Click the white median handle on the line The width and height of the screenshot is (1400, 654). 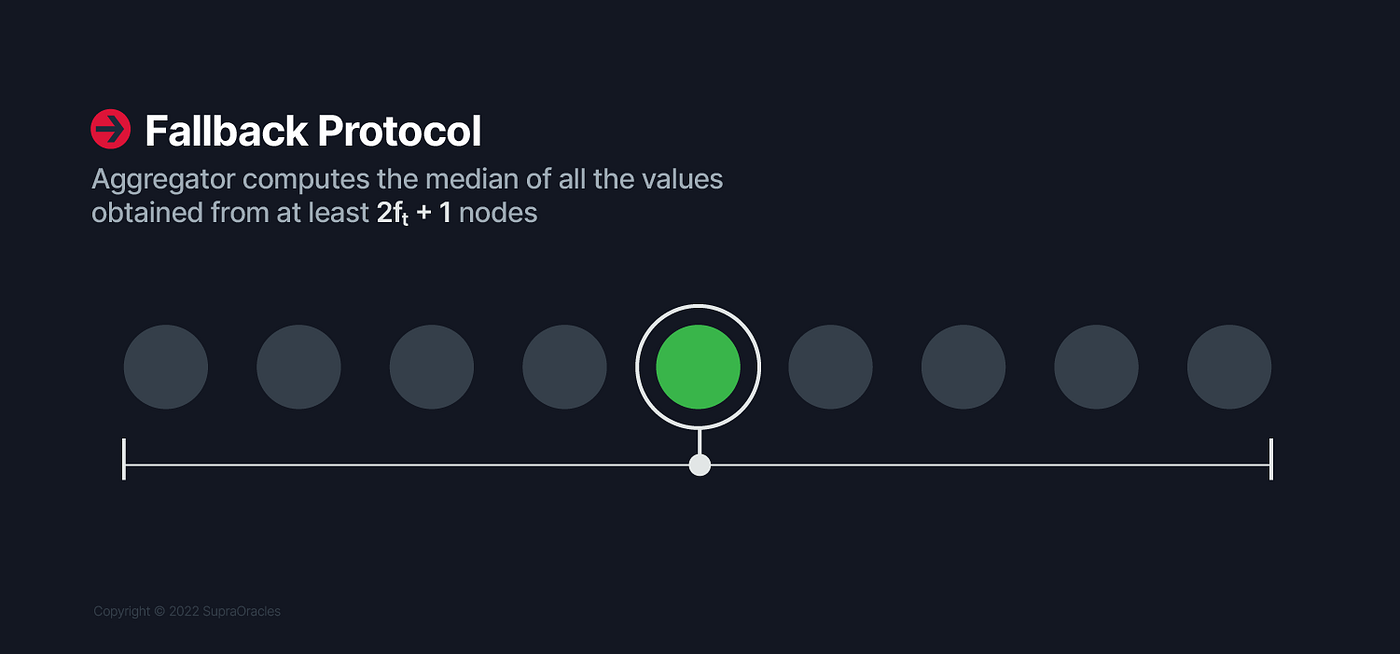[700, 465]
